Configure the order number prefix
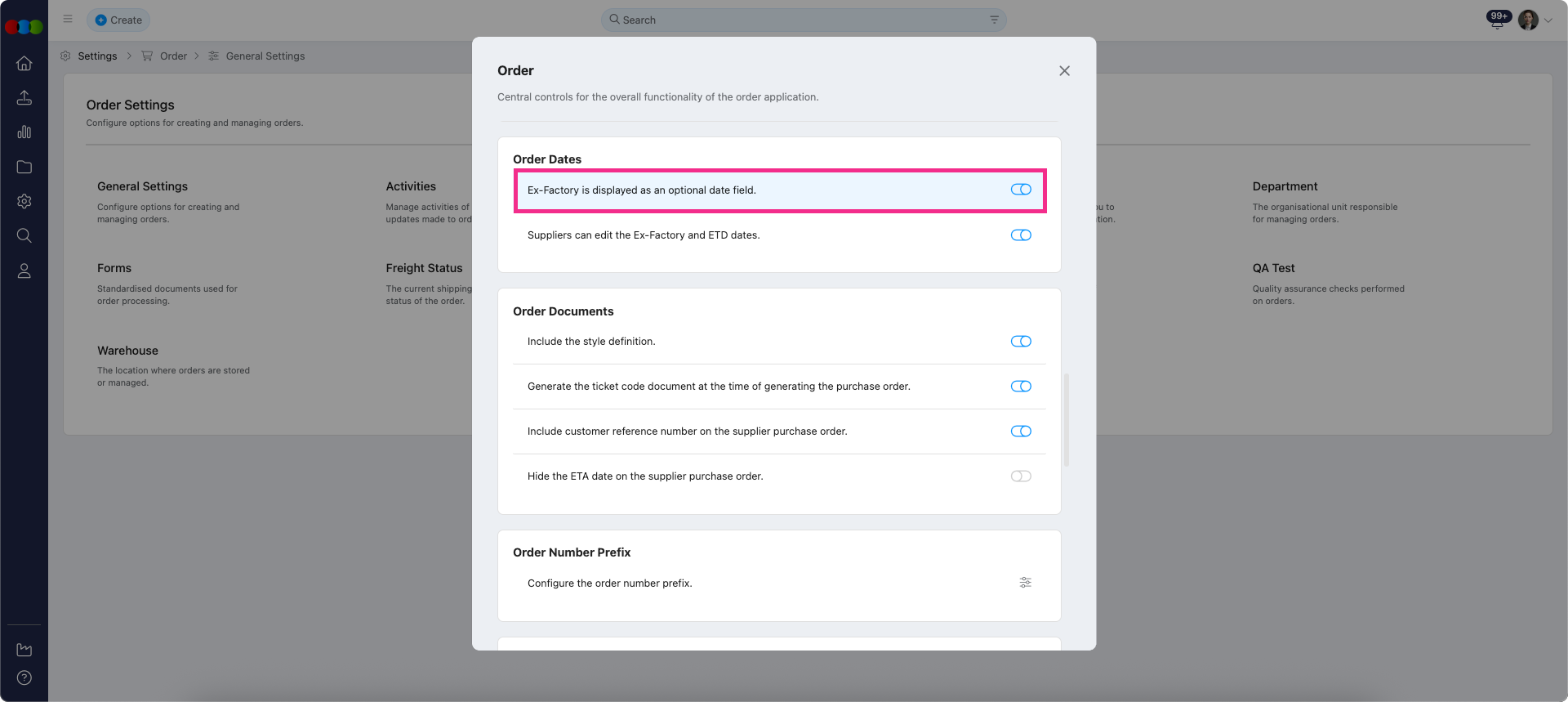Screen dimensions: 1568x702 [x=1025, y=583]
